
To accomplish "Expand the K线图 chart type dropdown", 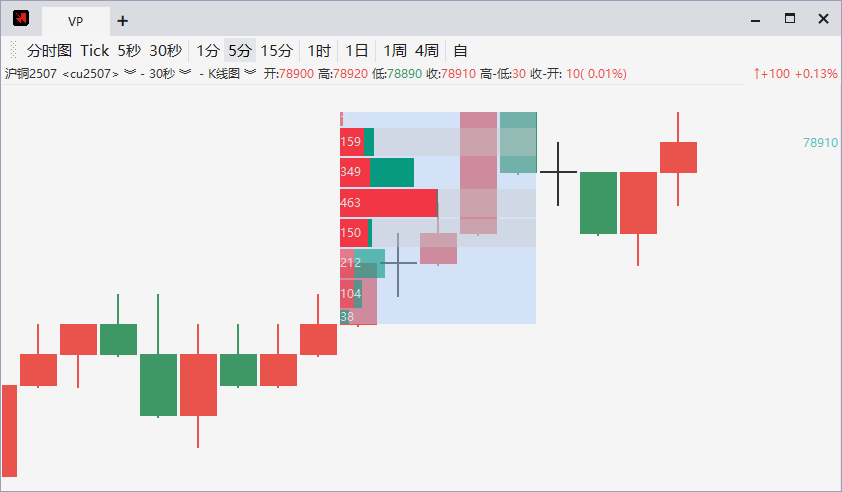I will [249, 73].
